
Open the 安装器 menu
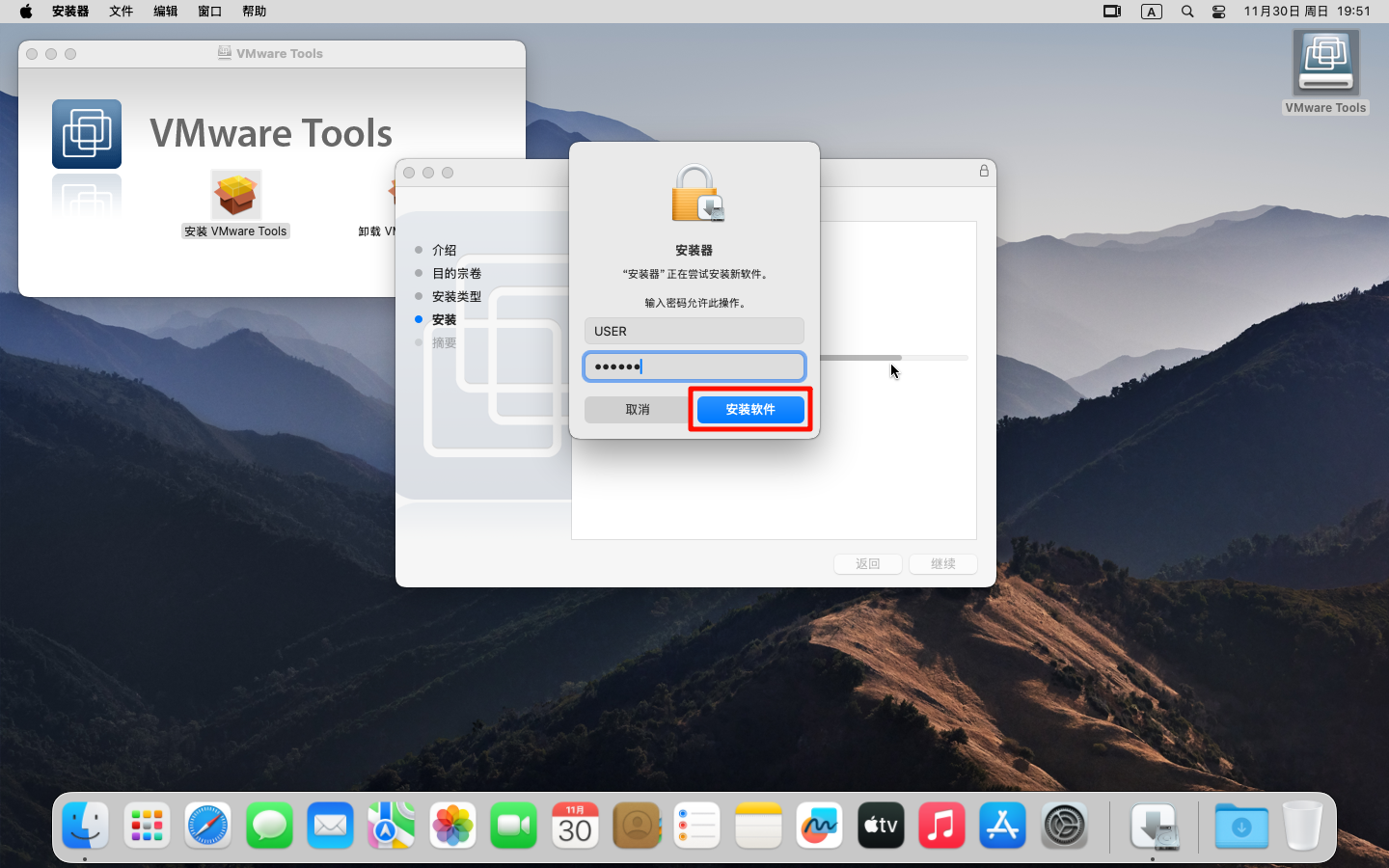[x=70, y=12]
